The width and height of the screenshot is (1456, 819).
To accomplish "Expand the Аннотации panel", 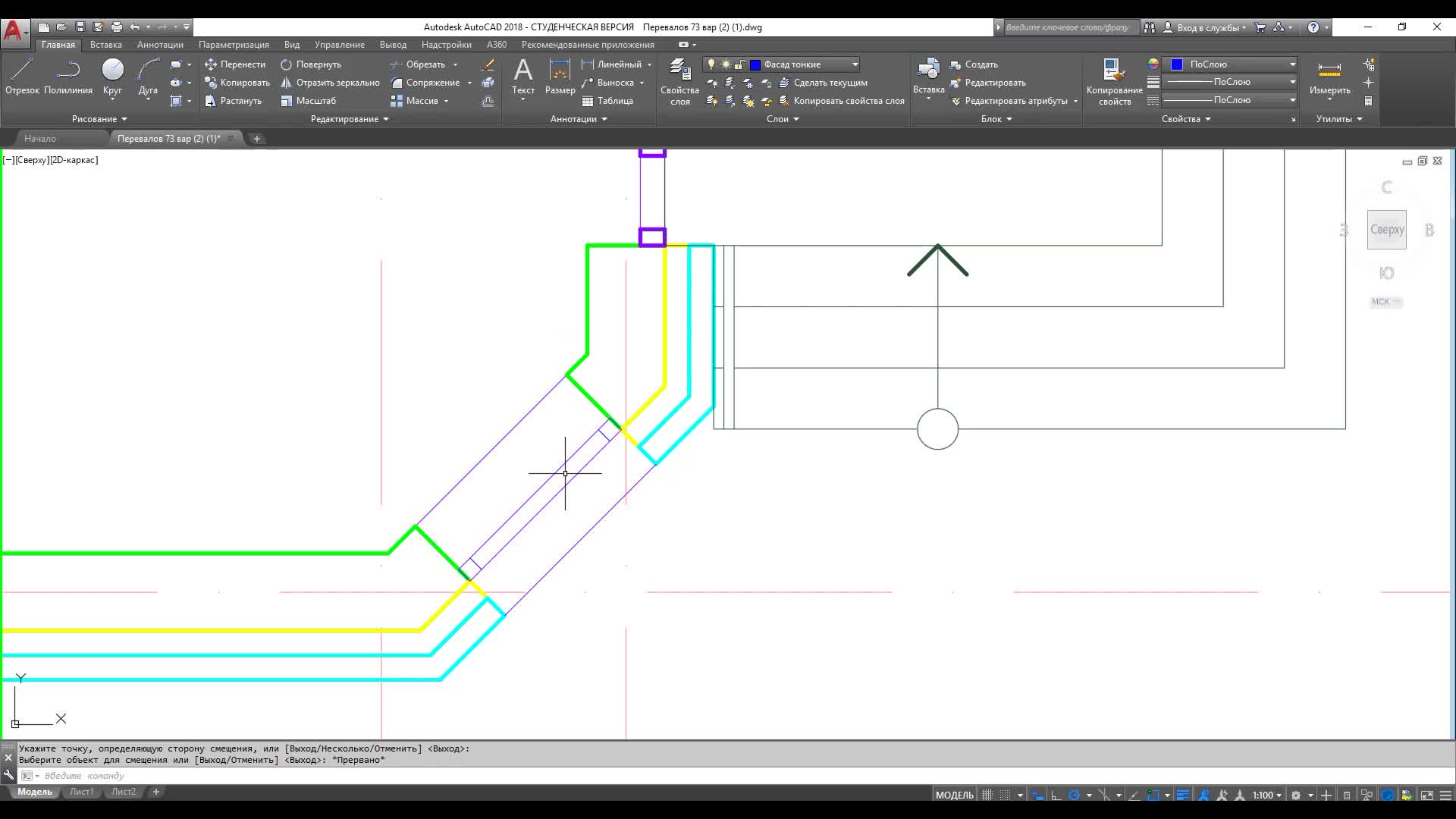I will pos(579,119).
